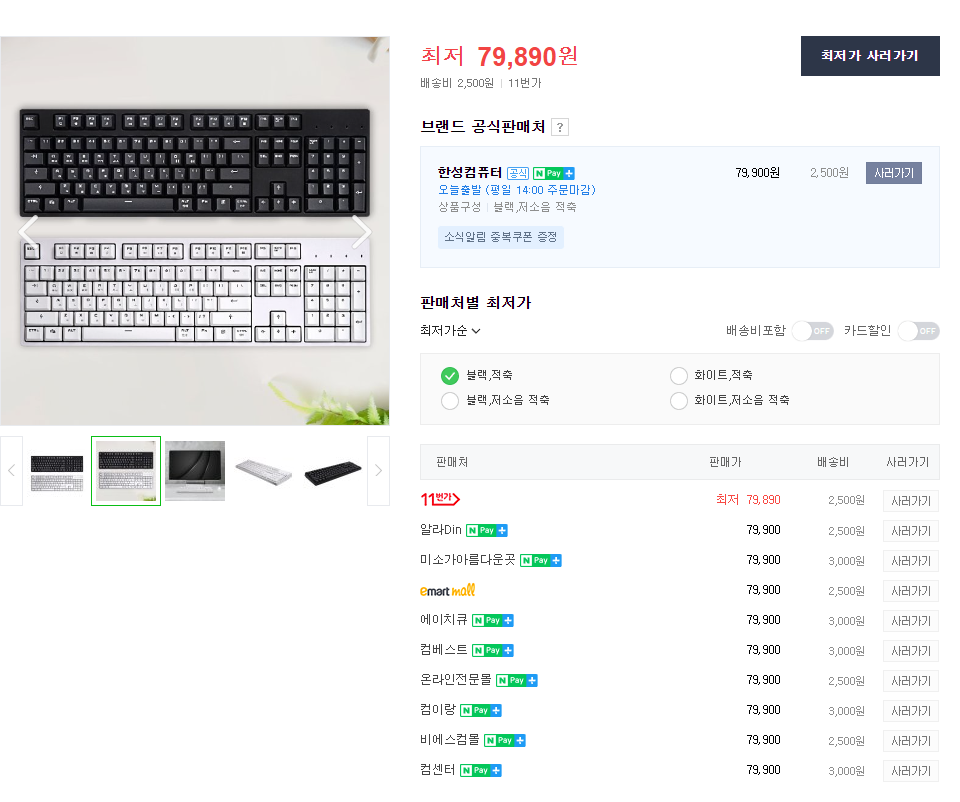Select the monitor setup thumbnail
The image size is (960, 802).
click(195, 471)
